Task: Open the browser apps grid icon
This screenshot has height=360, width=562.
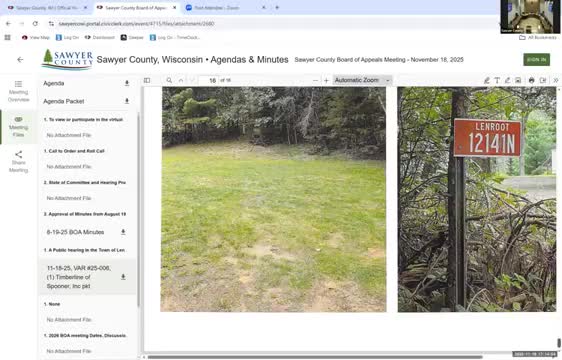Action: [8, 37]
